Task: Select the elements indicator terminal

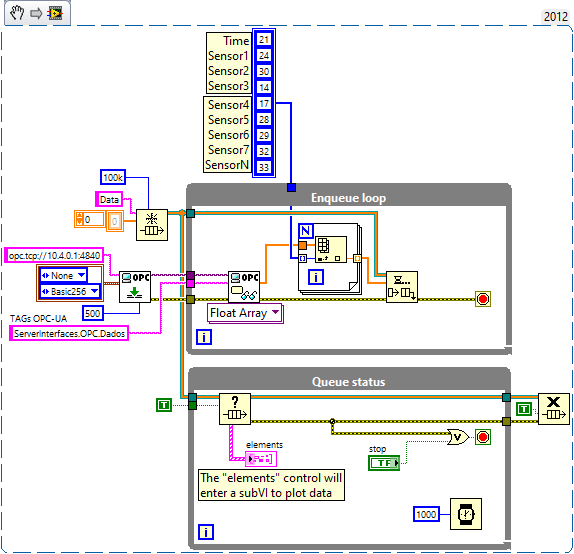Action: tap(261, 458)
